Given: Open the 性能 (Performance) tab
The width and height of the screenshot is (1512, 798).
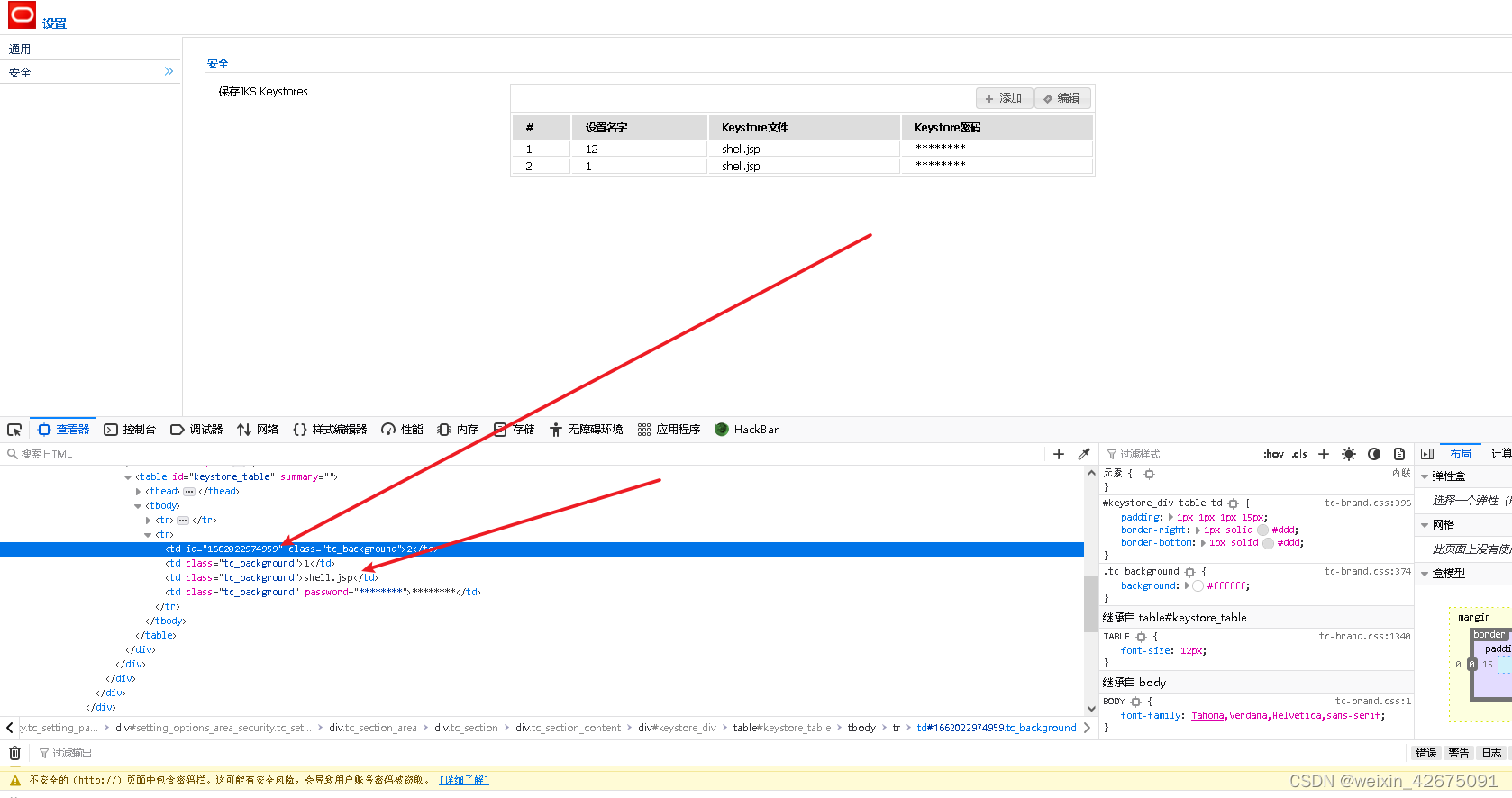Looking at the screenshot, I should [402, 430].
